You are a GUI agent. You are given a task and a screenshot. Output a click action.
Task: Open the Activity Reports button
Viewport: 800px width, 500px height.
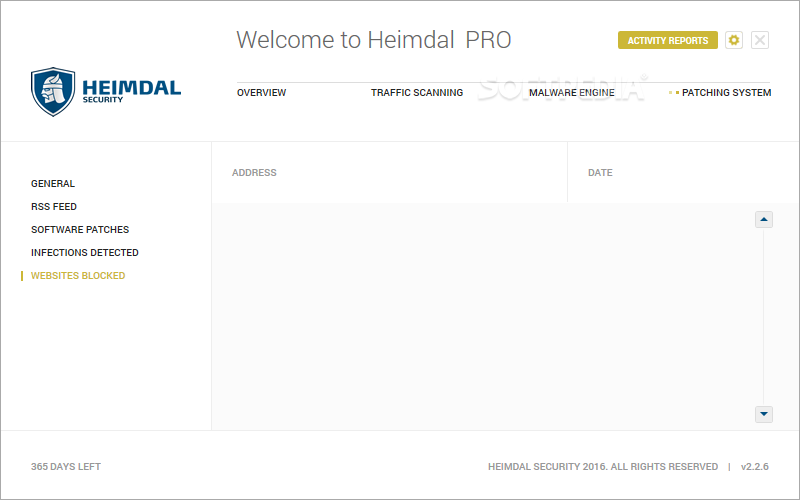[667, 40]
